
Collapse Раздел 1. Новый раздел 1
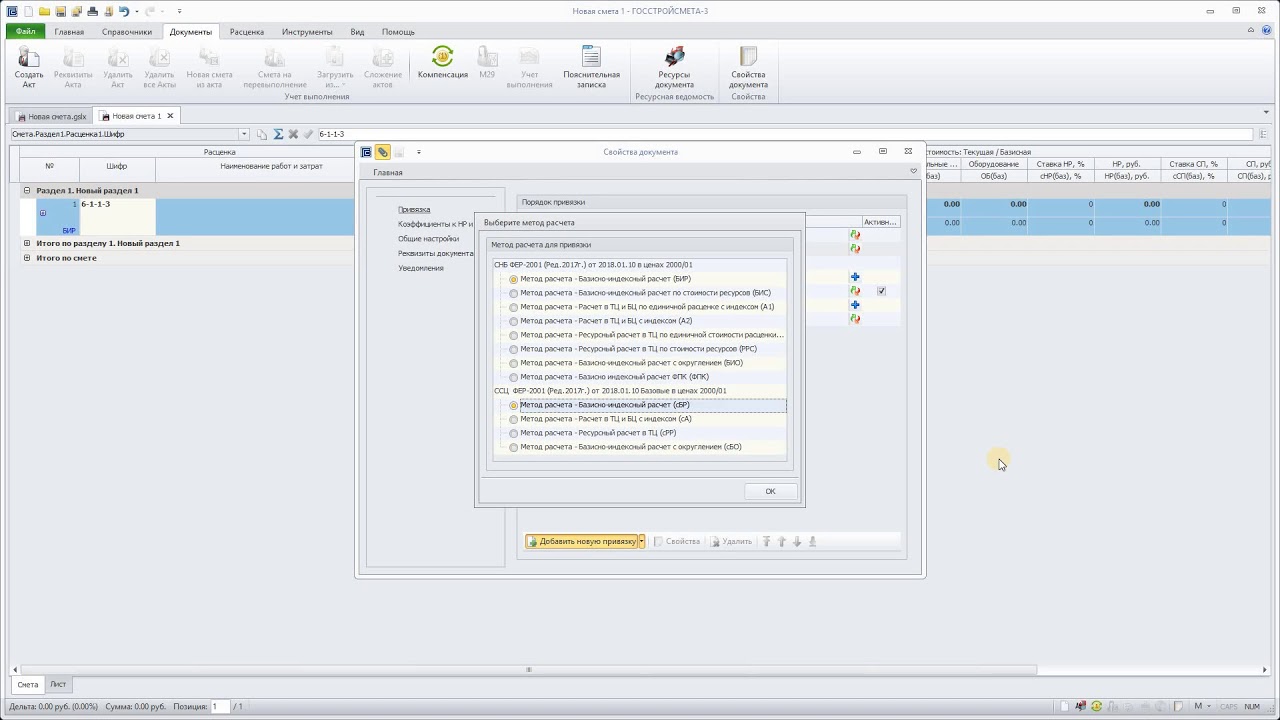(x=27, y=190)
